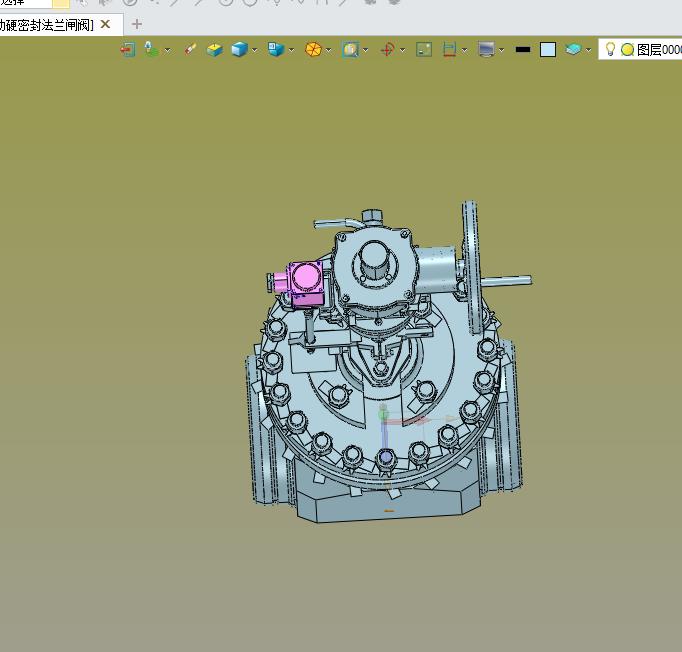The image size is (682, 652).
Task: Click the green square view icon
Action: (x=424, y=50)
